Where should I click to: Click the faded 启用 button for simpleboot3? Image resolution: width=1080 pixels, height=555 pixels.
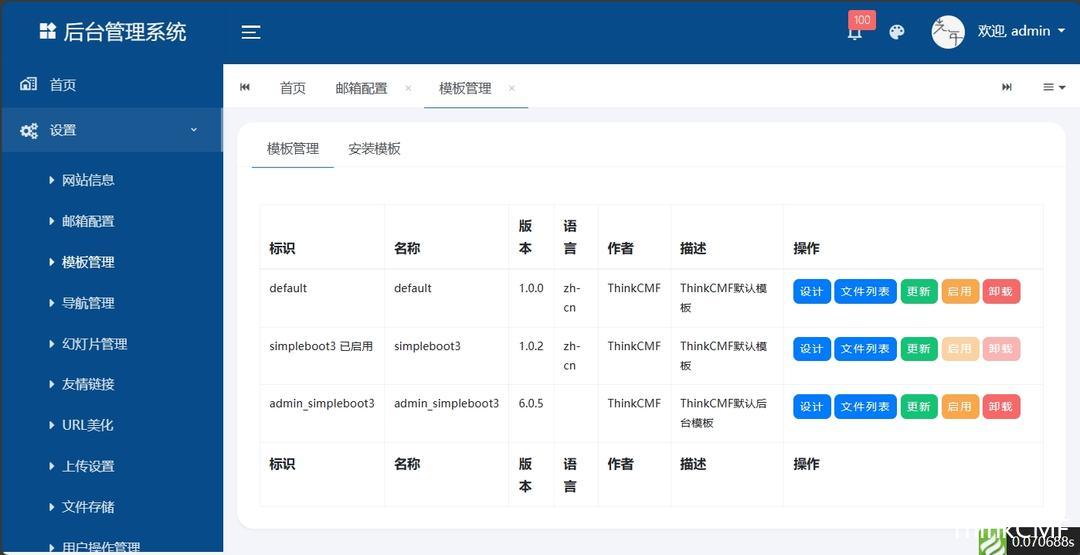tap(959, 349)
